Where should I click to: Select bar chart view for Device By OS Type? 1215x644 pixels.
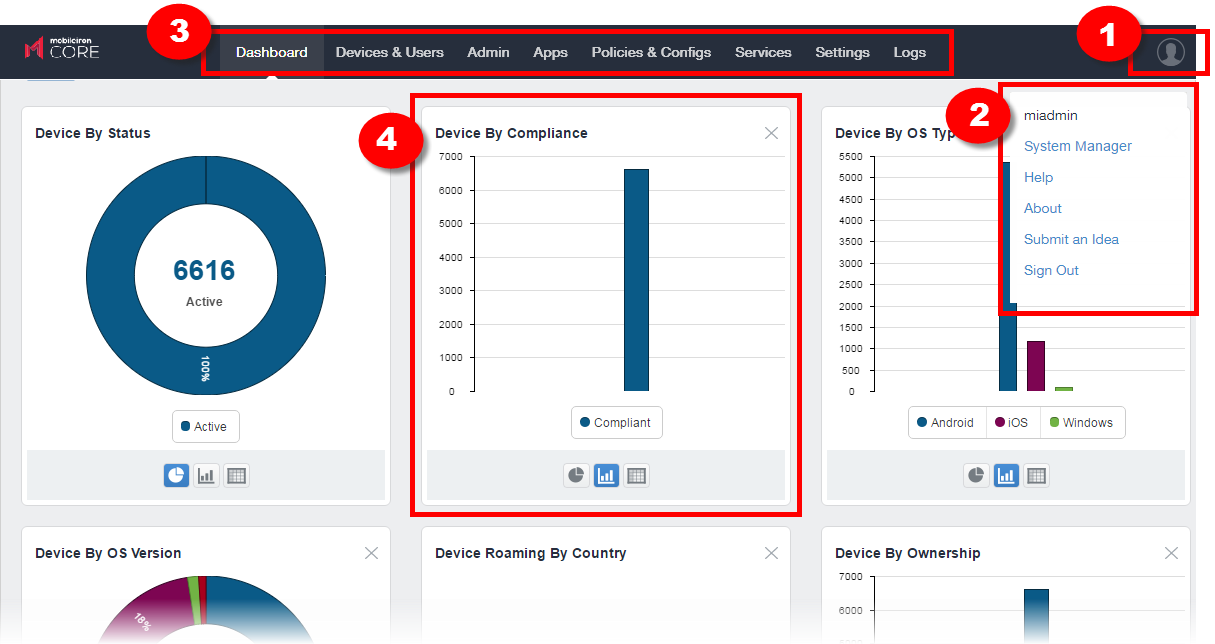pos(1006,476)
